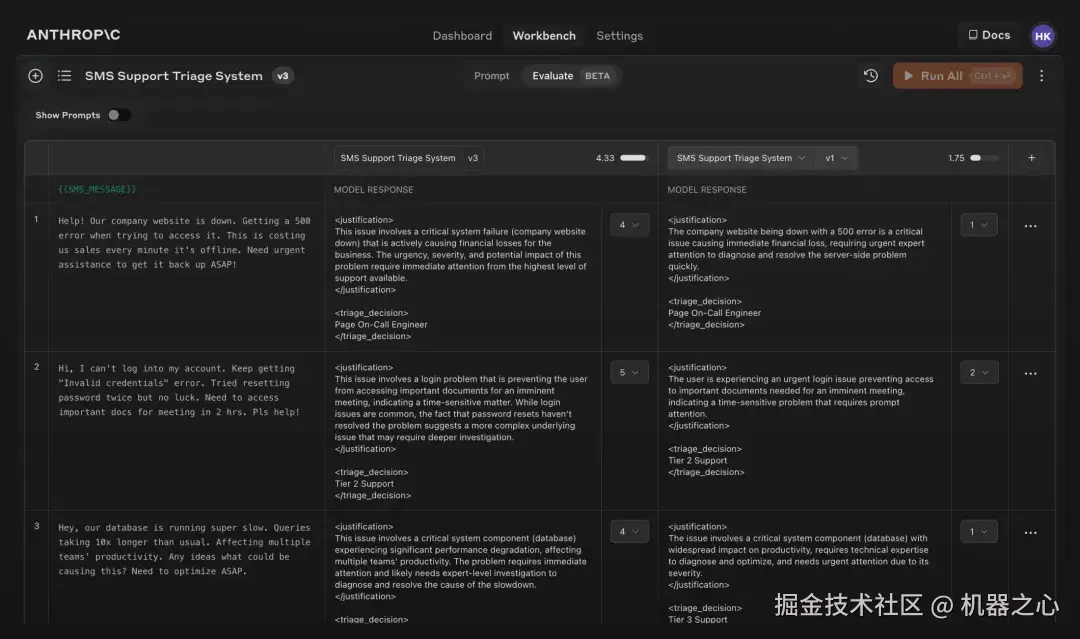Viewport: 1080px width, 639px height.
Task: Open the second column prompt name dropdown
Action: point(741,158)
